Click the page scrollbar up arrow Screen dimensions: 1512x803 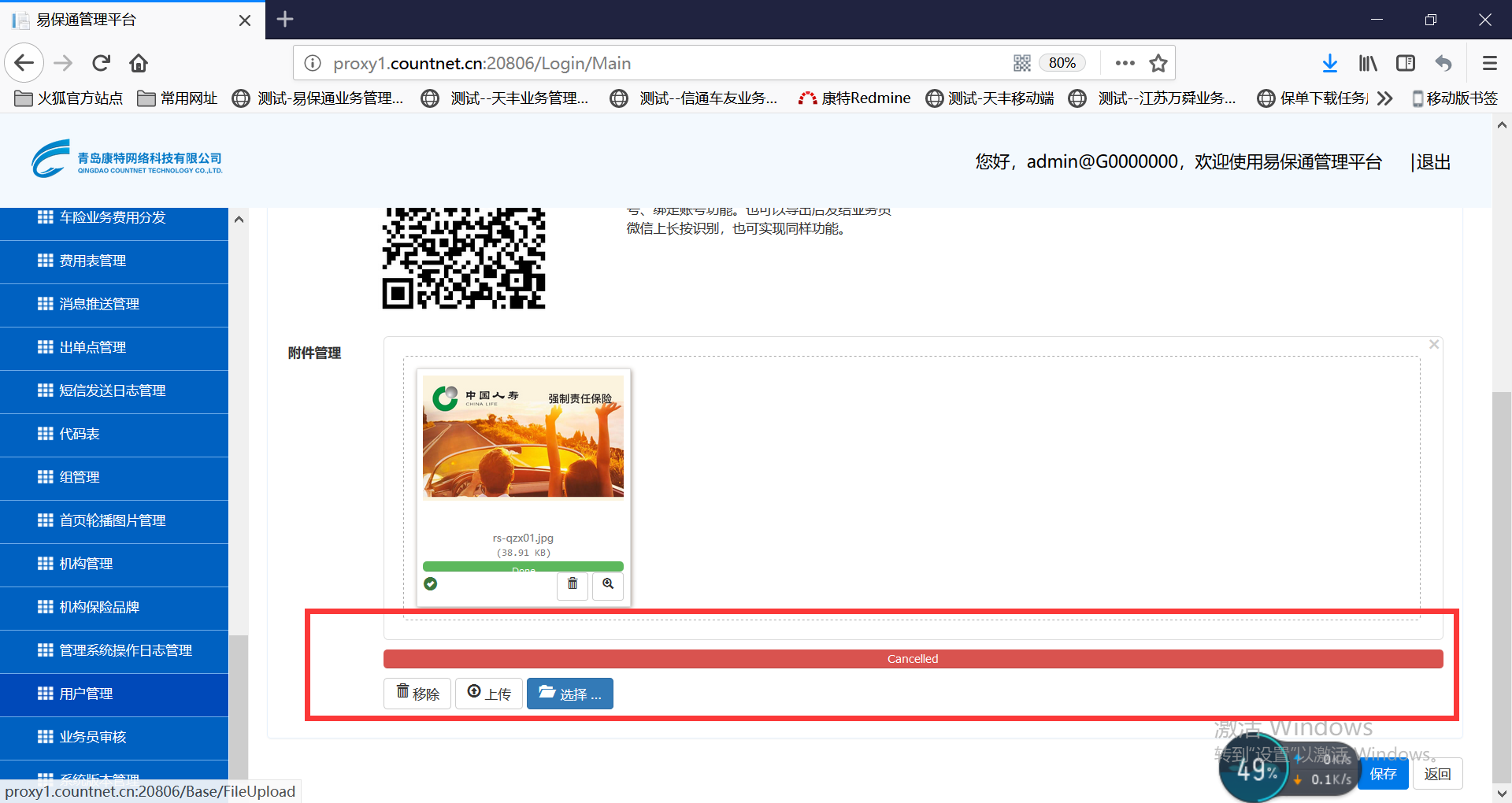coord(1502,124)
